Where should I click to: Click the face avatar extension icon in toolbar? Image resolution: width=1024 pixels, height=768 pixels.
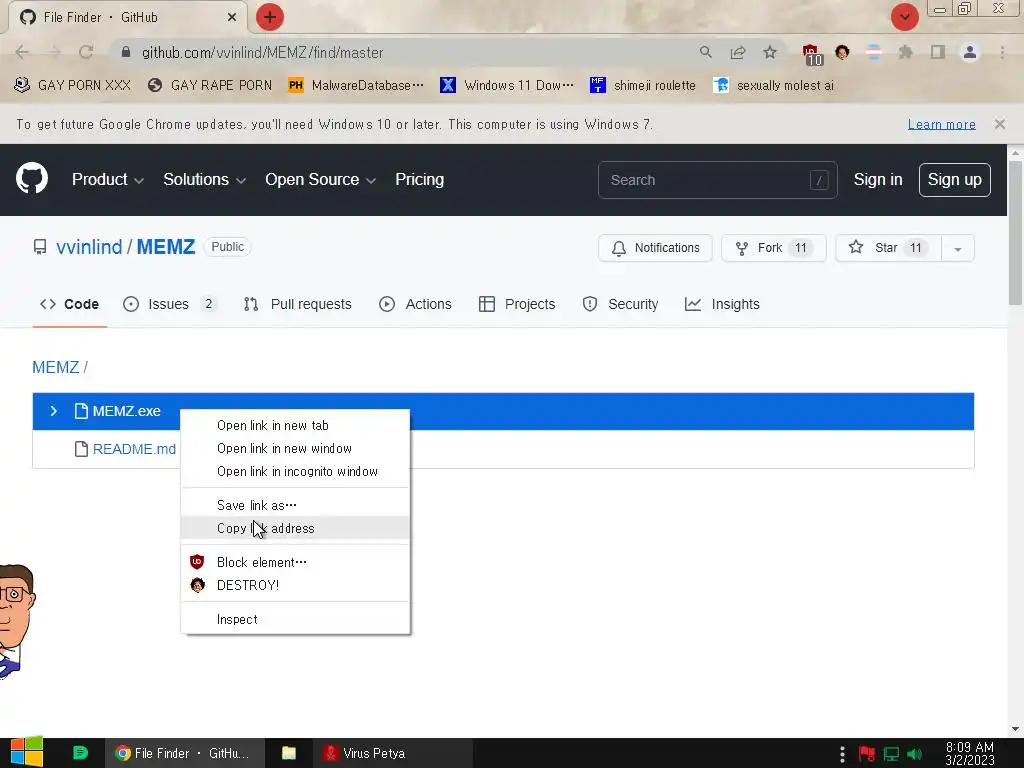(842, 52)
